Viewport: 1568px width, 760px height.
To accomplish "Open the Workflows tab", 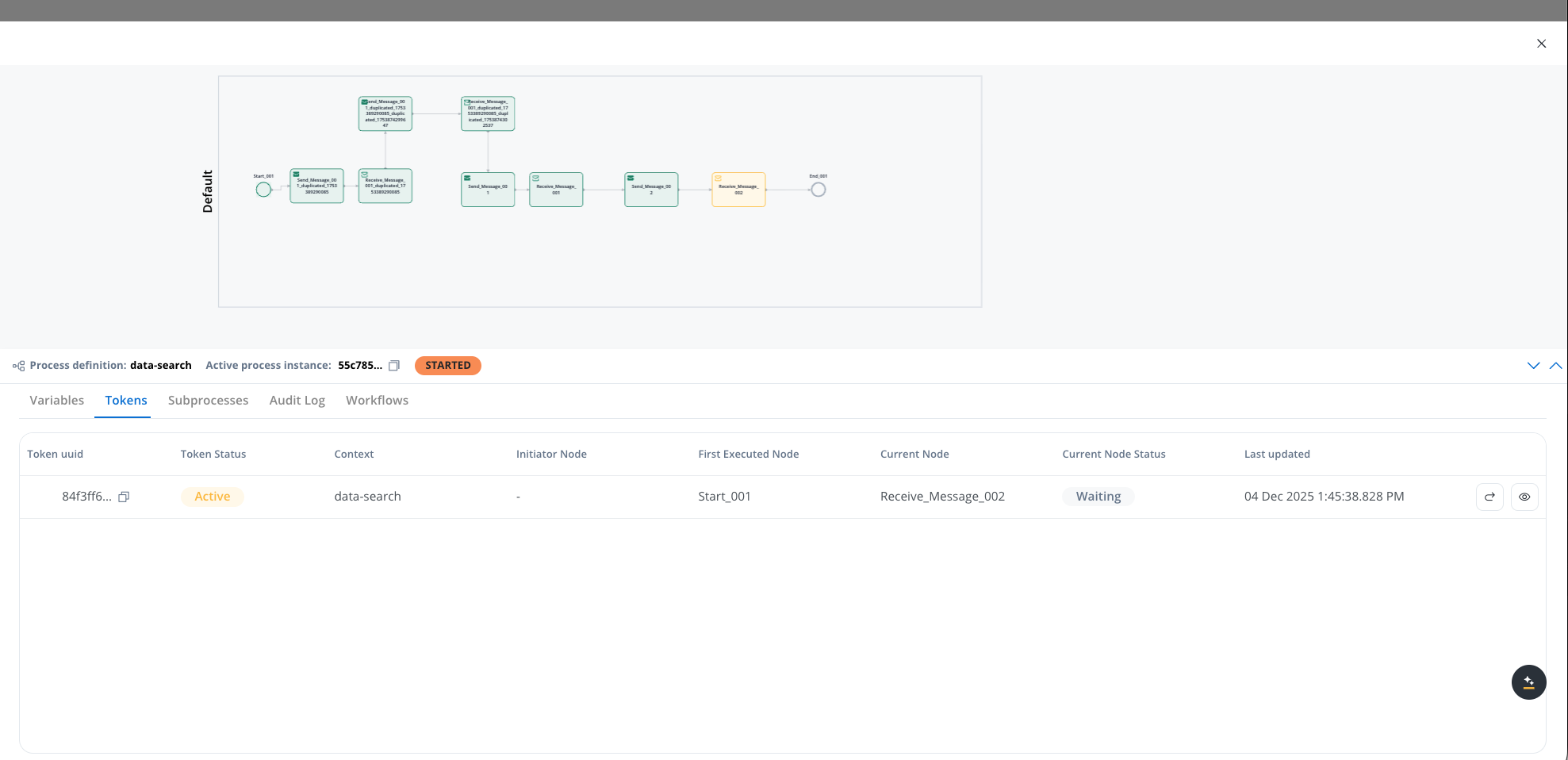I will point(377,401).
